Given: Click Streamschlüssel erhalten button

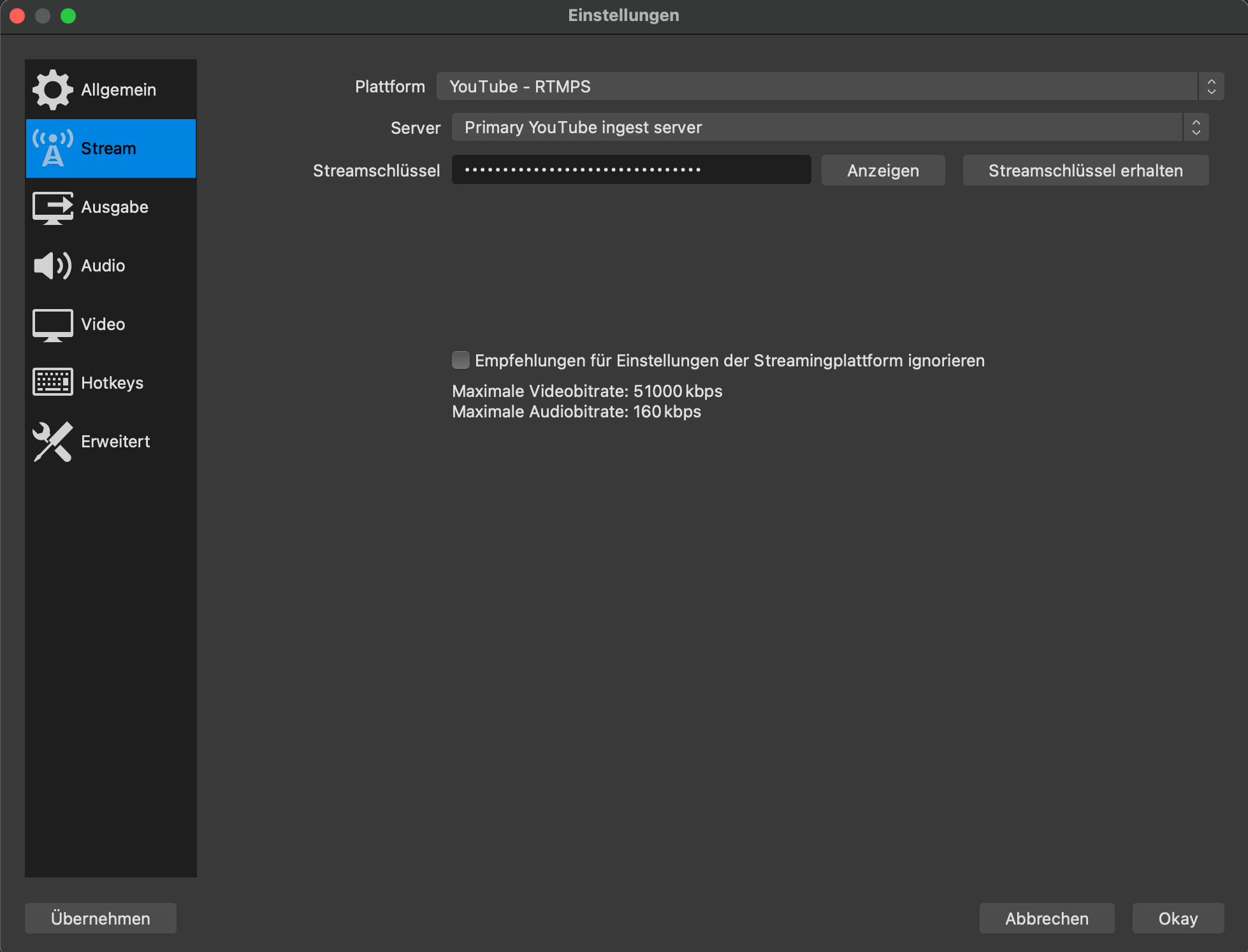Looking at the screenshot, I should (x=1085, y=171).
